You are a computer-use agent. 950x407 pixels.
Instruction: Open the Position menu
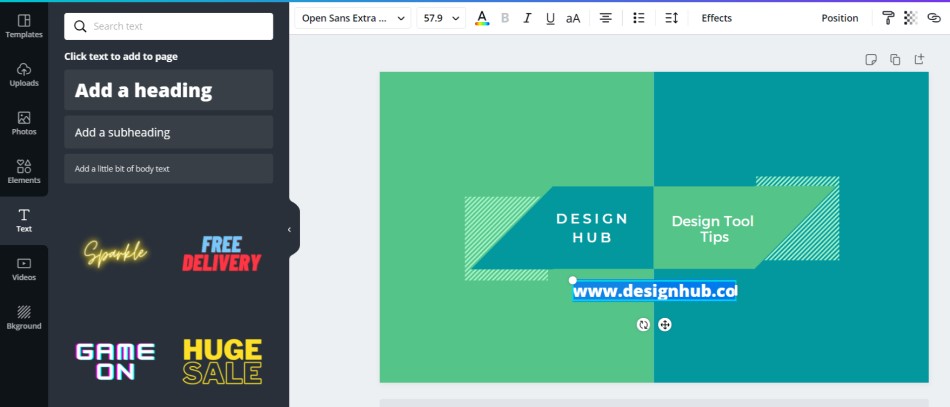click(x=840, y=18)
